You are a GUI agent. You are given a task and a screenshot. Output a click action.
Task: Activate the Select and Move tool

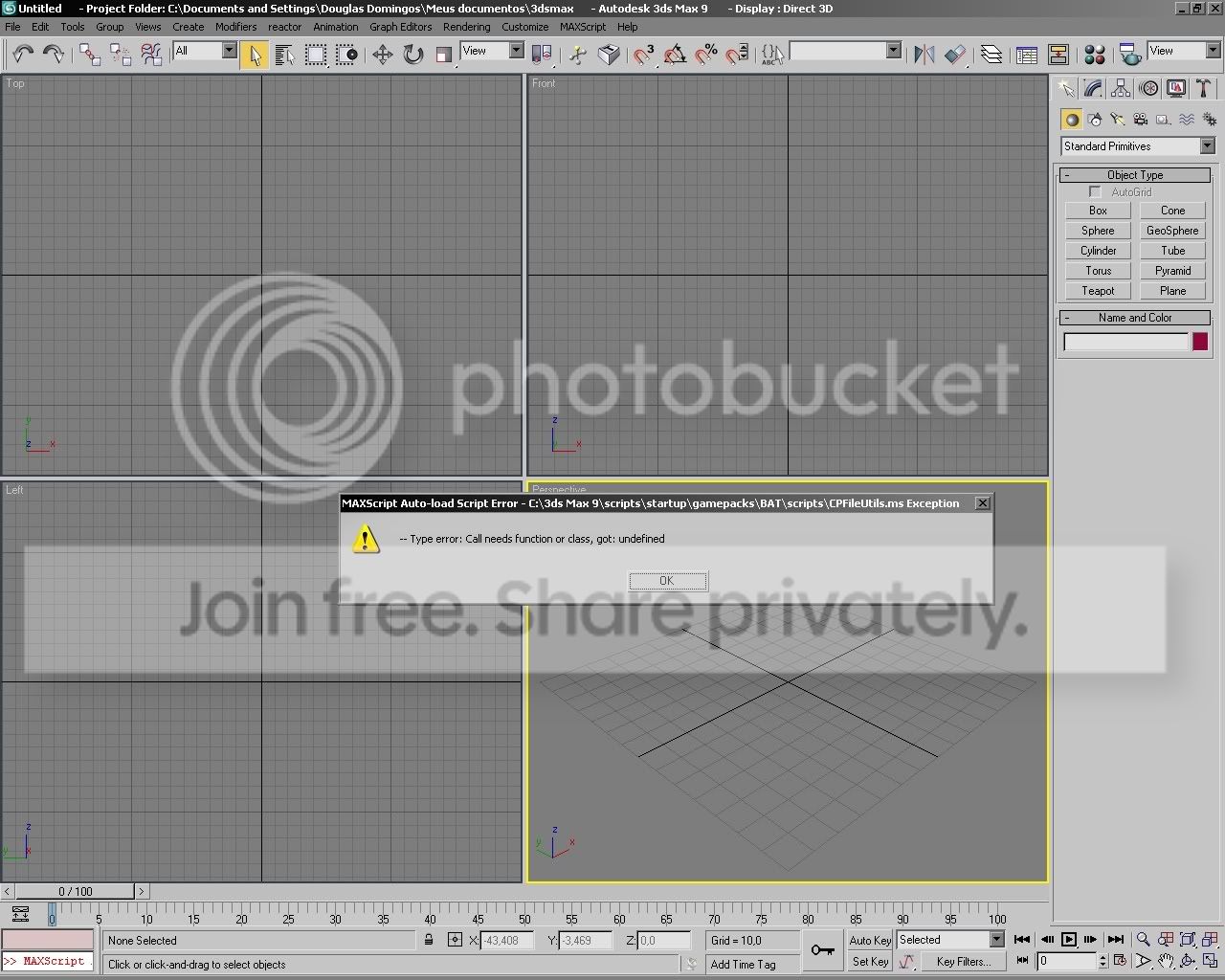point(382,55)
